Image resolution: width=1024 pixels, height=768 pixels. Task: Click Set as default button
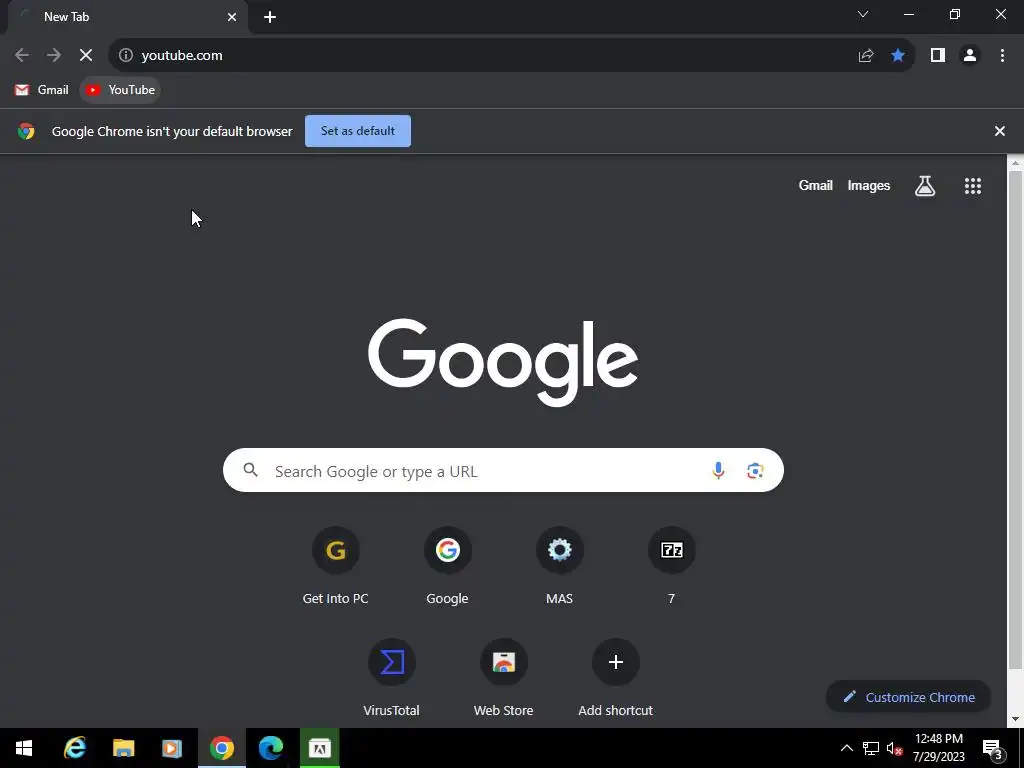pyautogui.click(x=358, y=131)
